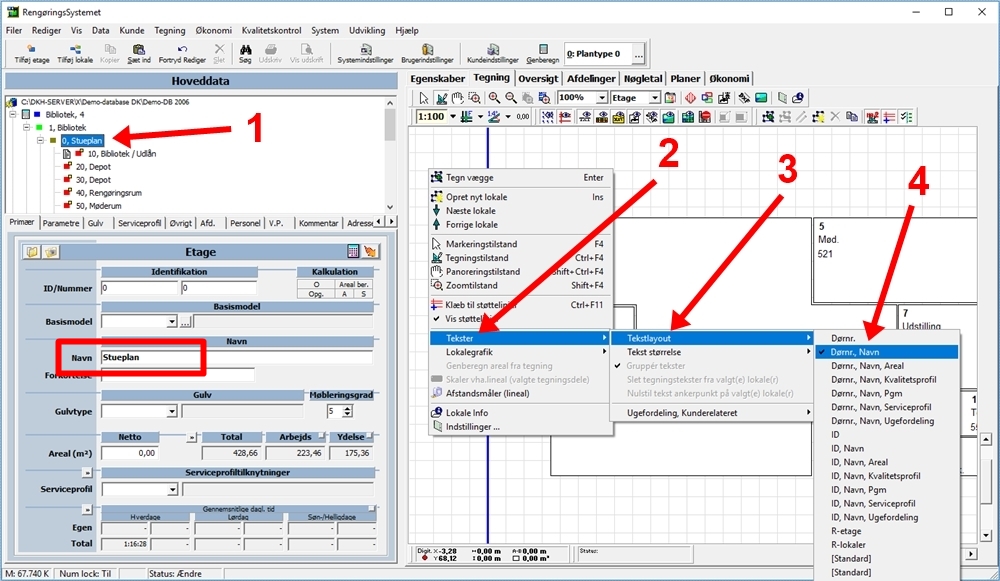Toggle Gruppér tekster checked item
1000x581 pixels.
pyautogui.click(x=712, y=365)
